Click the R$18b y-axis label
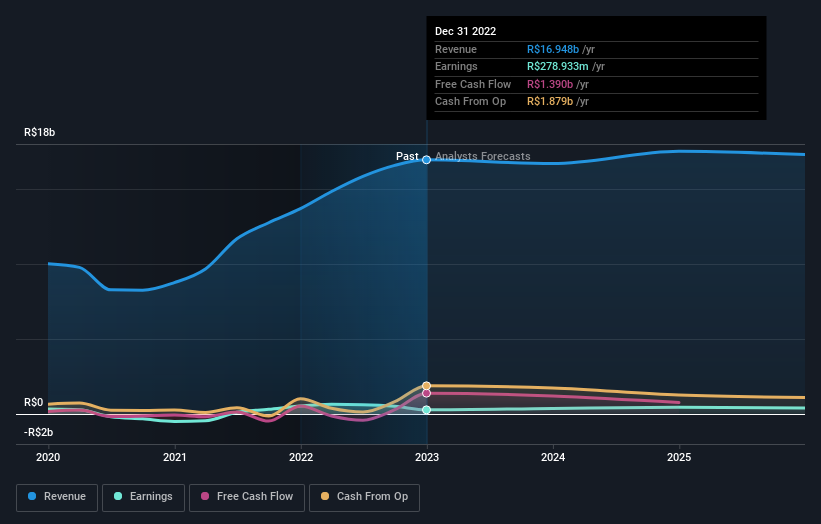Viewport: 821px width, 524px height. pos(39,132)
